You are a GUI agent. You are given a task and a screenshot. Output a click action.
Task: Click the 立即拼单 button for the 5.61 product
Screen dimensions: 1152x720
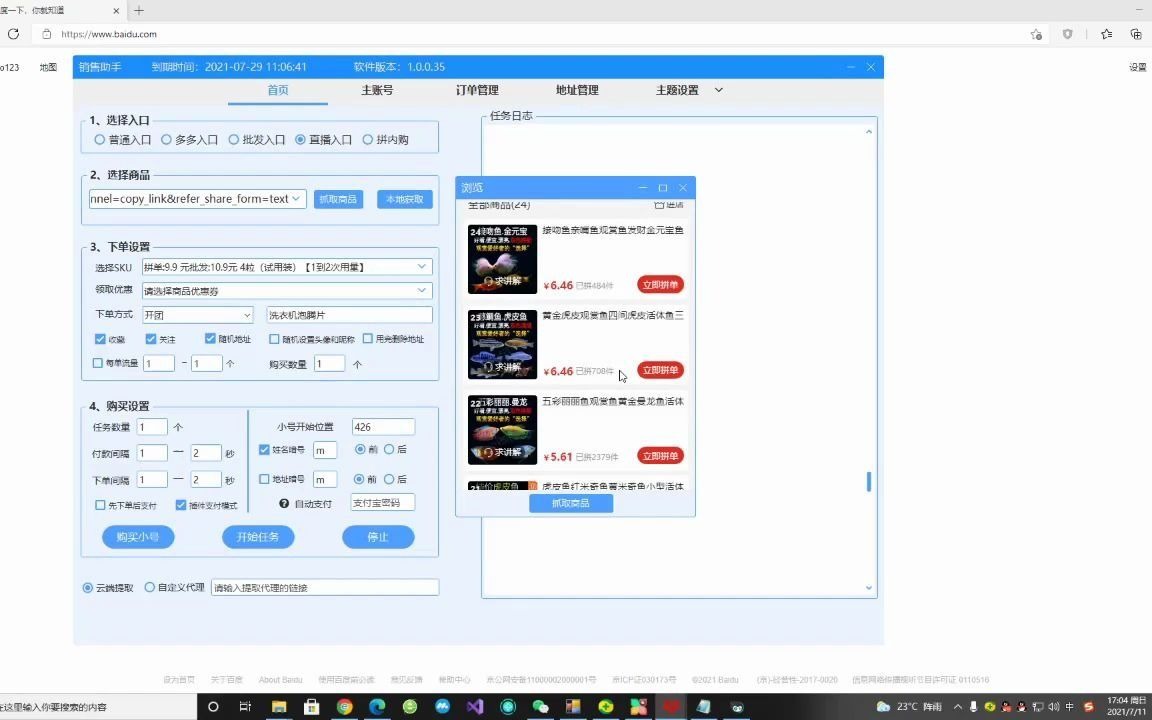pos(659,455)
